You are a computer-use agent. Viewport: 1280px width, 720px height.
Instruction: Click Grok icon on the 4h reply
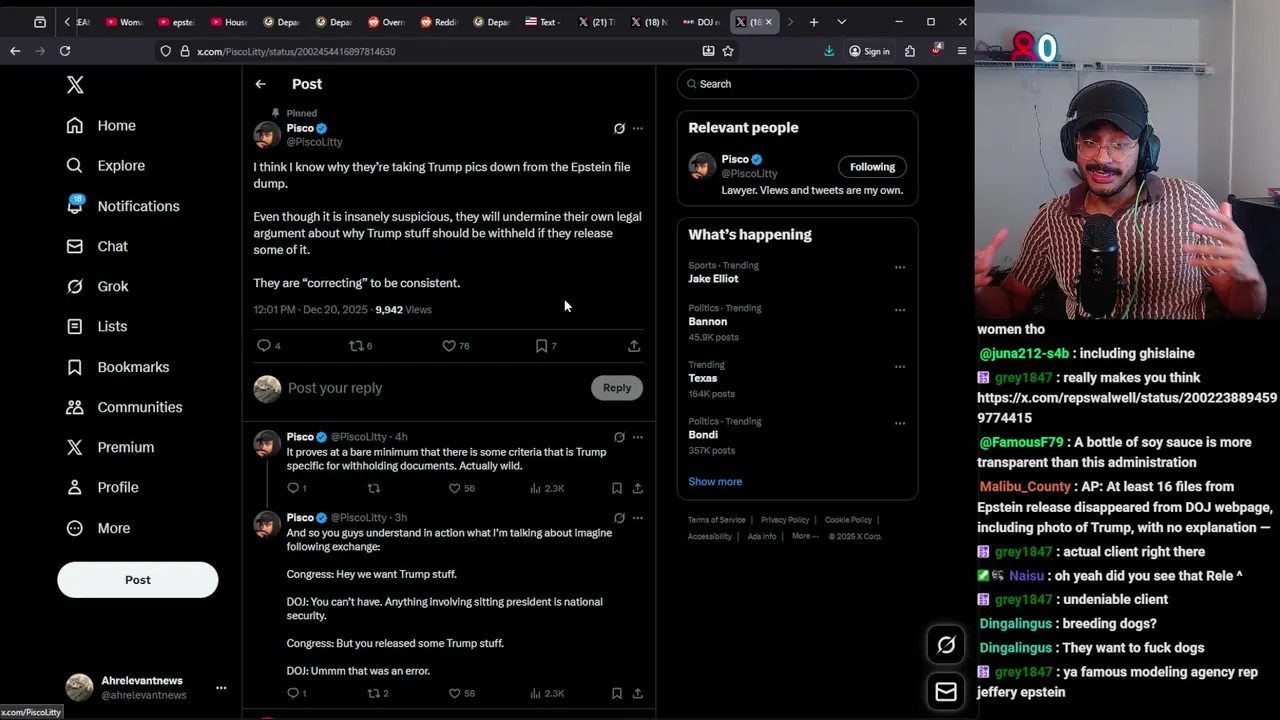click(619, 437)
